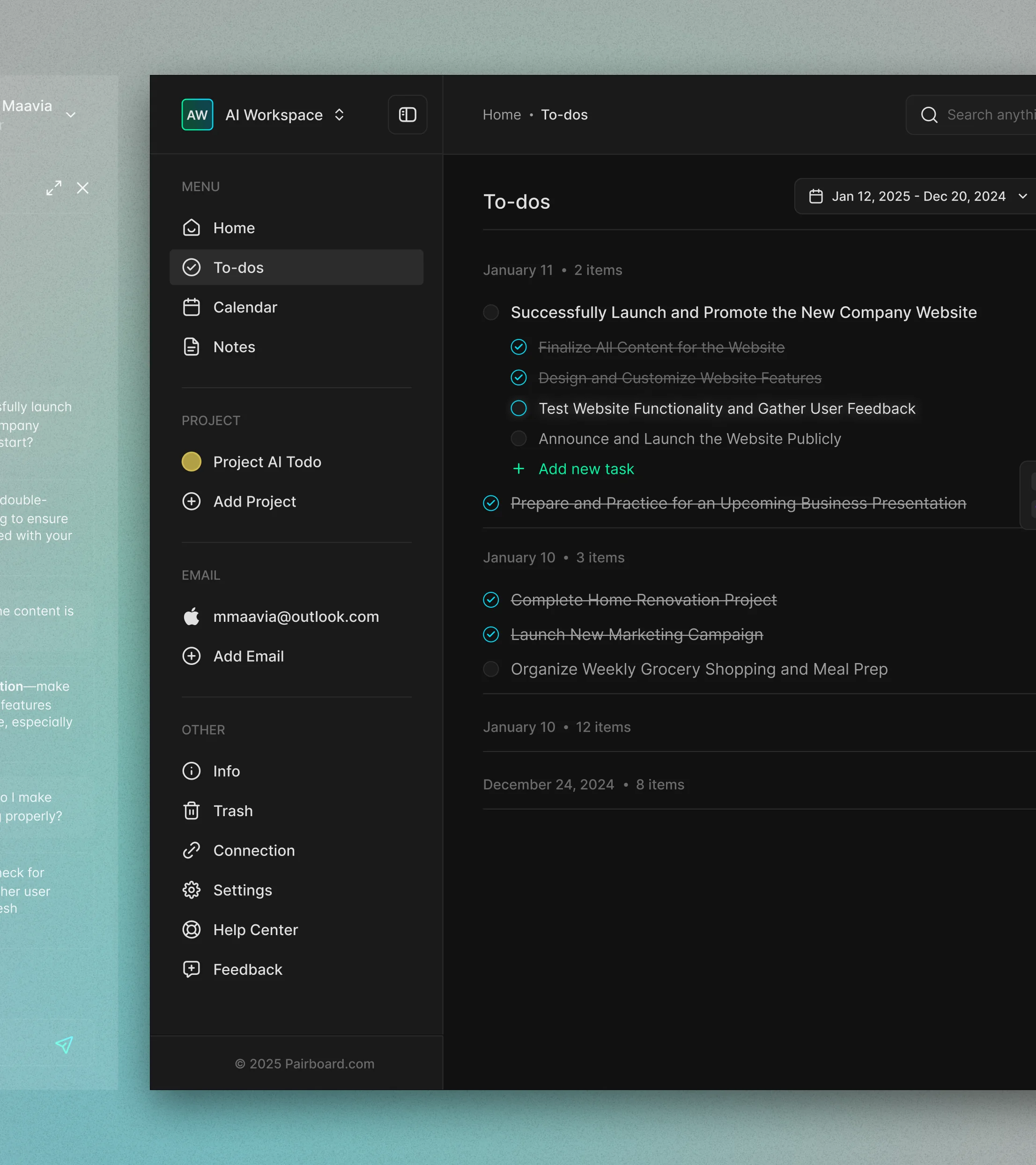Check Announce and Launch the Website Publicly
This screenshot has width=1036, height=1165.
click(x=519, y=438)
